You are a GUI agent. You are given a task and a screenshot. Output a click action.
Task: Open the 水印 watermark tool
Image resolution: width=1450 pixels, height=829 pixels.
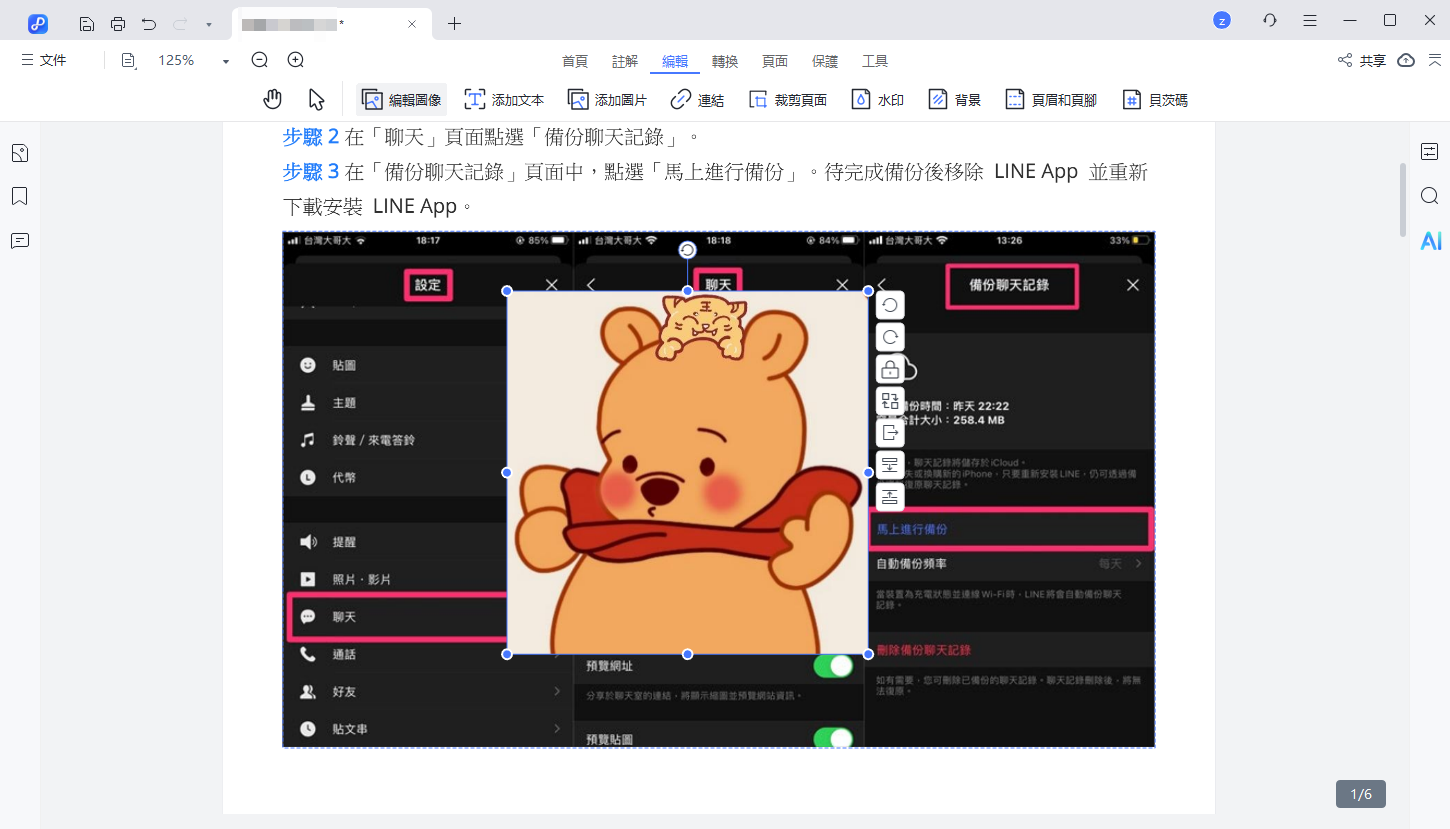click(877, 100)
